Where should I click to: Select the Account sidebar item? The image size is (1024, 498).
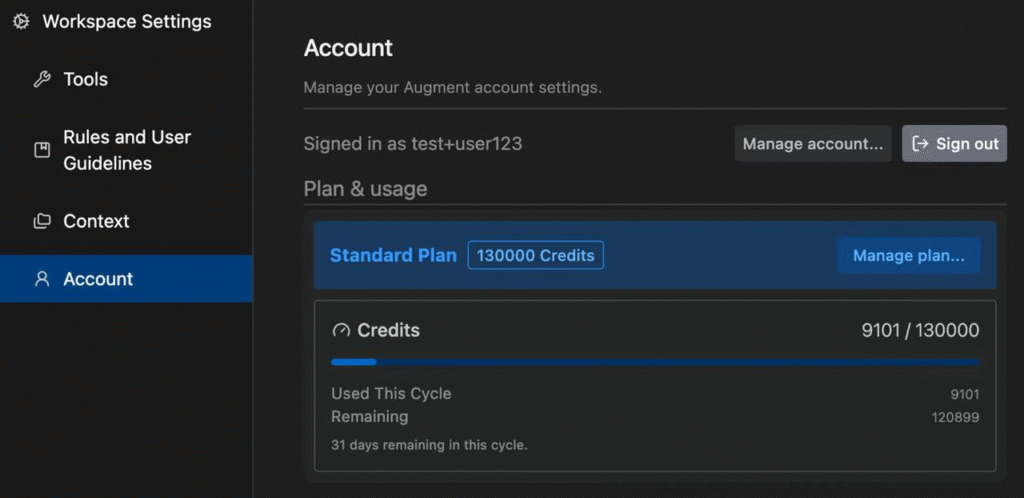[x=98, y=279]
